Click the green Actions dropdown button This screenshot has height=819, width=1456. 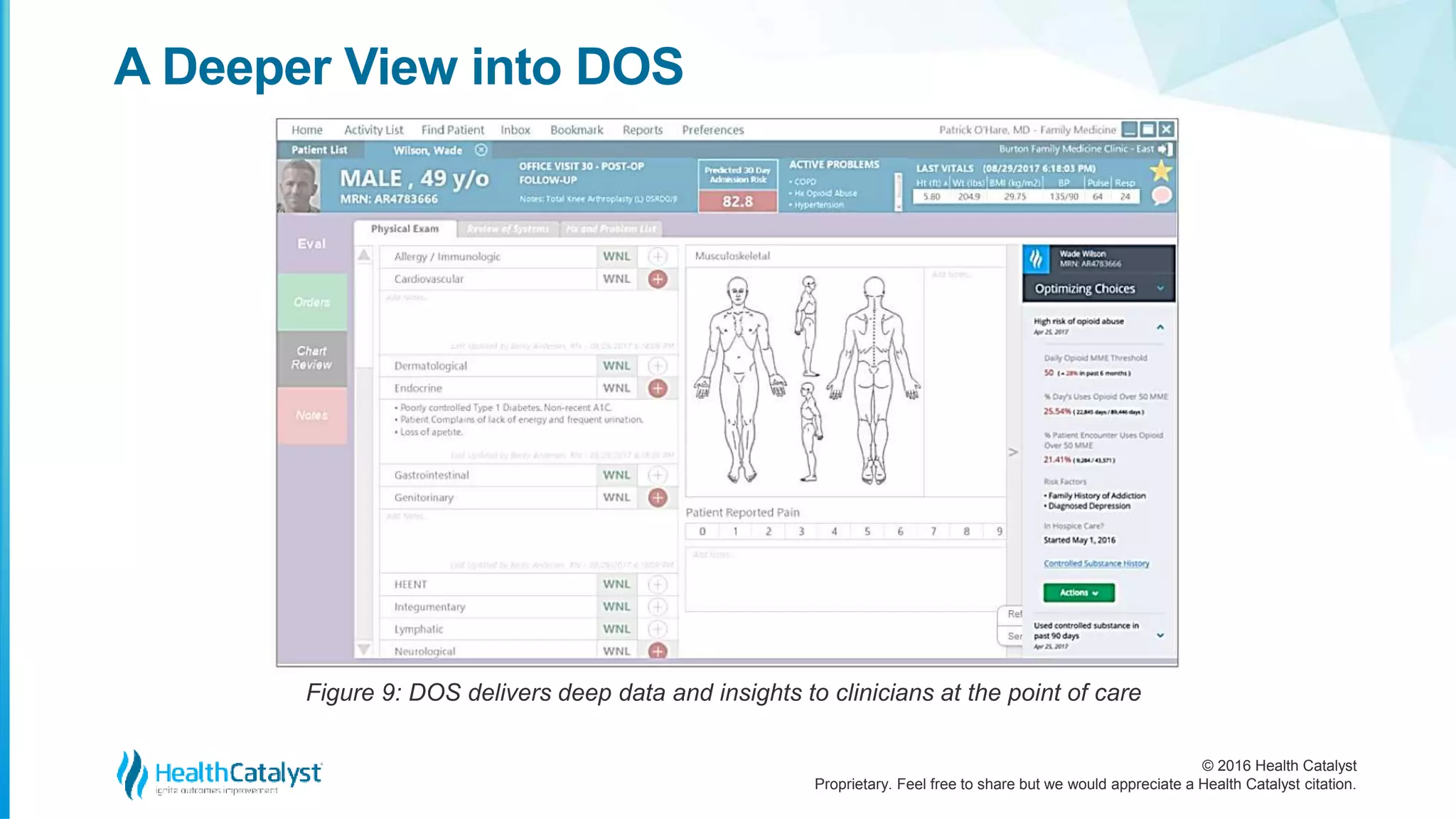pos(1078,593)
